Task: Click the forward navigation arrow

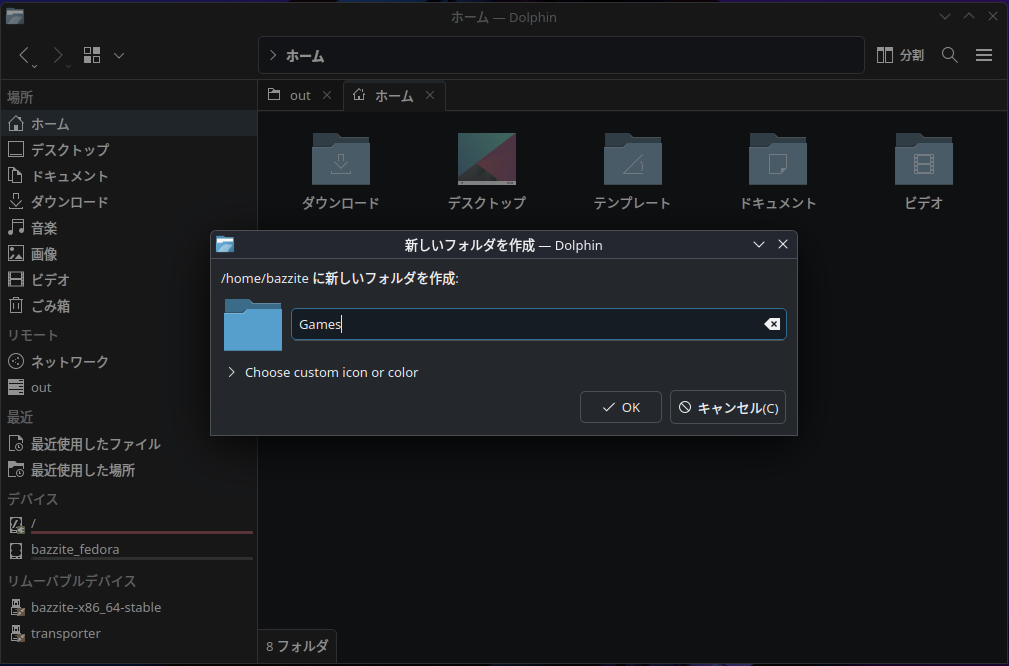Action: [58, 55]
